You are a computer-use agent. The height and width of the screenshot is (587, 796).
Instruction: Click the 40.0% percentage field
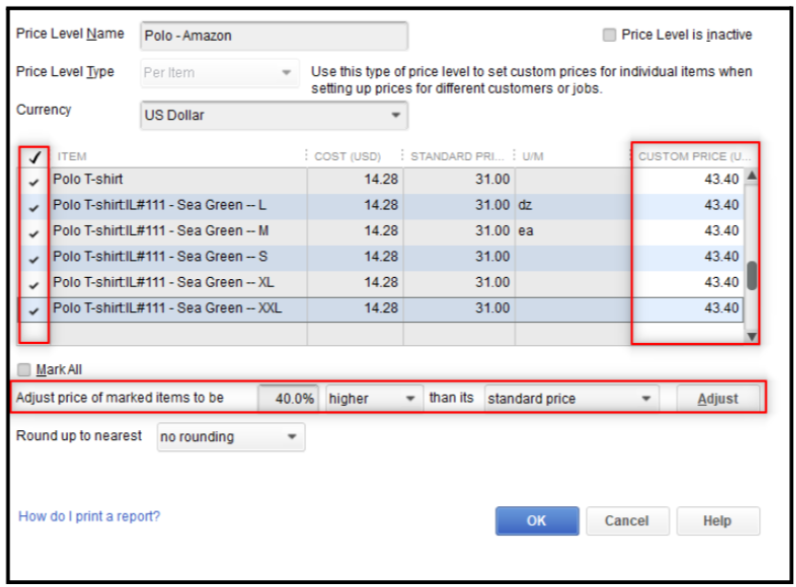tap(288, 398)
